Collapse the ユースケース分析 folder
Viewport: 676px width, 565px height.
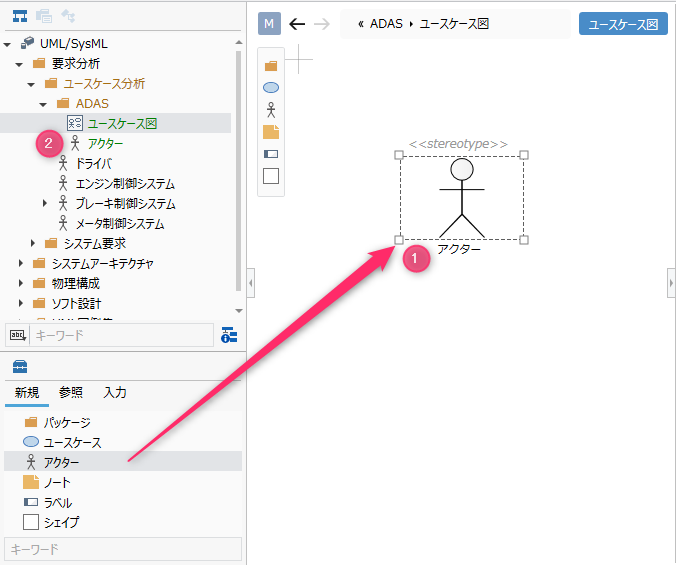coord(31,84)
